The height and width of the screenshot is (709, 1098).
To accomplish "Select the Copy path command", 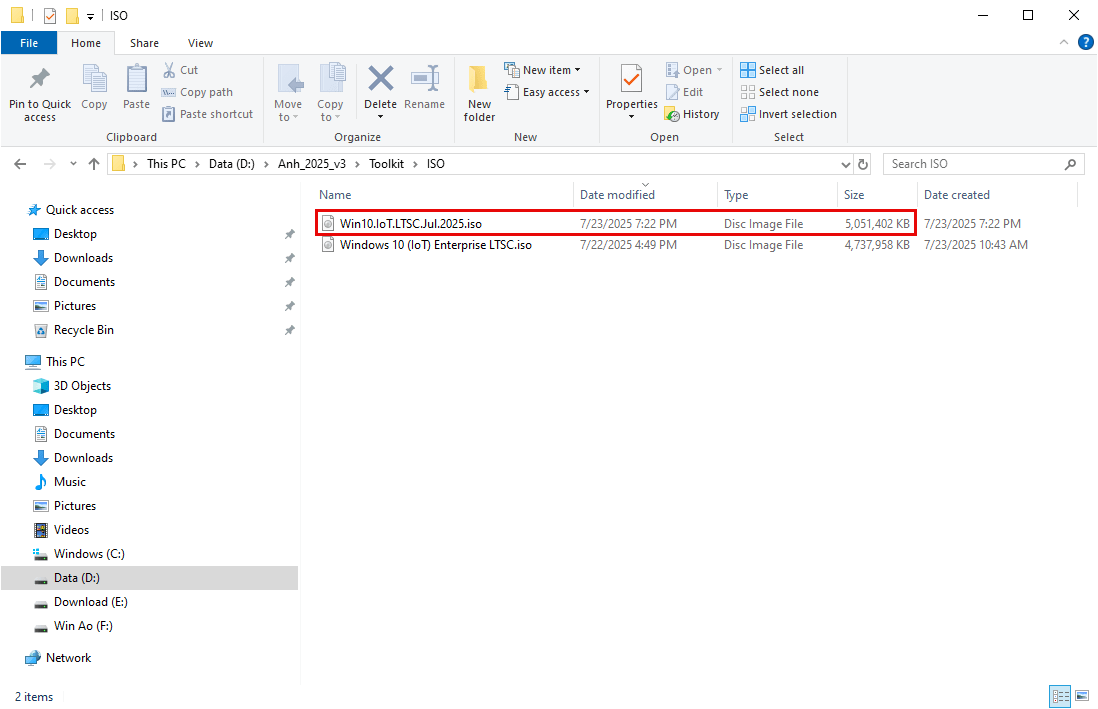I will pos(197,92).
